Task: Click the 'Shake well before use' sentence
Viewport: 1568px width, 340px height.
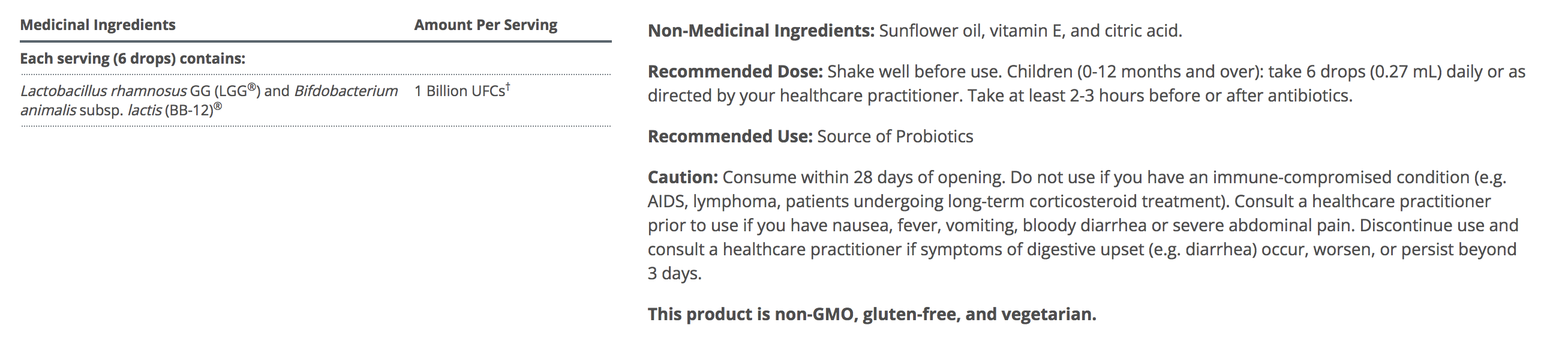Action: (x=913, y=72)
